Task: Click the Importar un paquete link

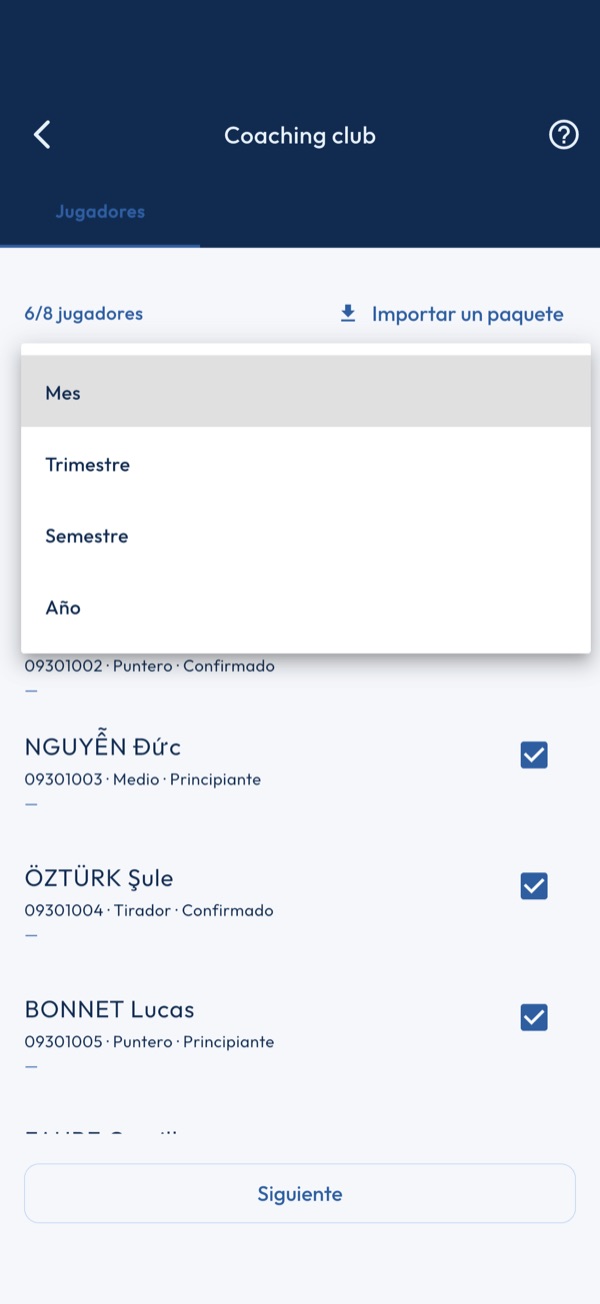Action: [467, 314]
